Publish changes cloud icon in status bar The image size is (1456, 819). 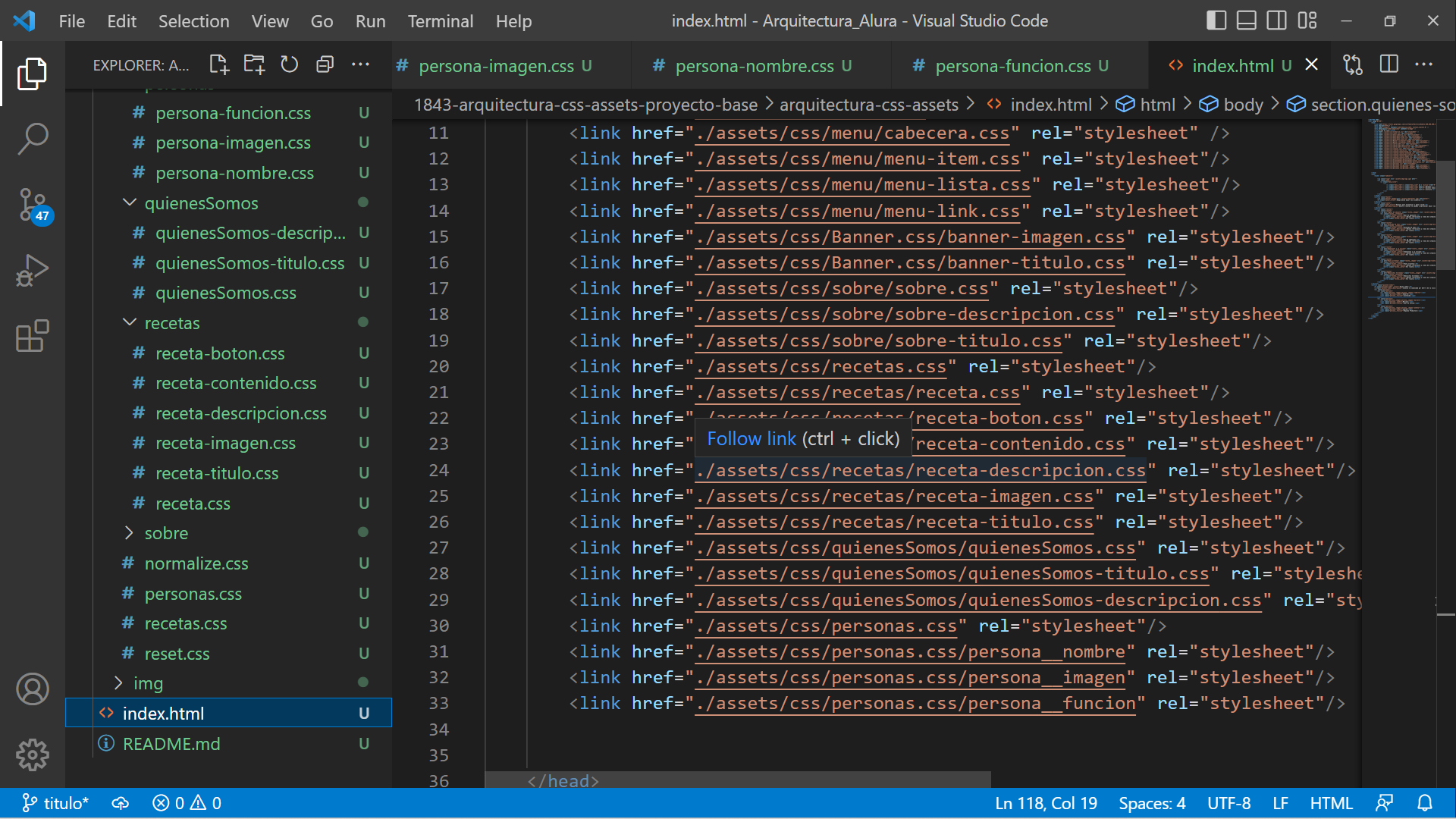coord(120,803)
